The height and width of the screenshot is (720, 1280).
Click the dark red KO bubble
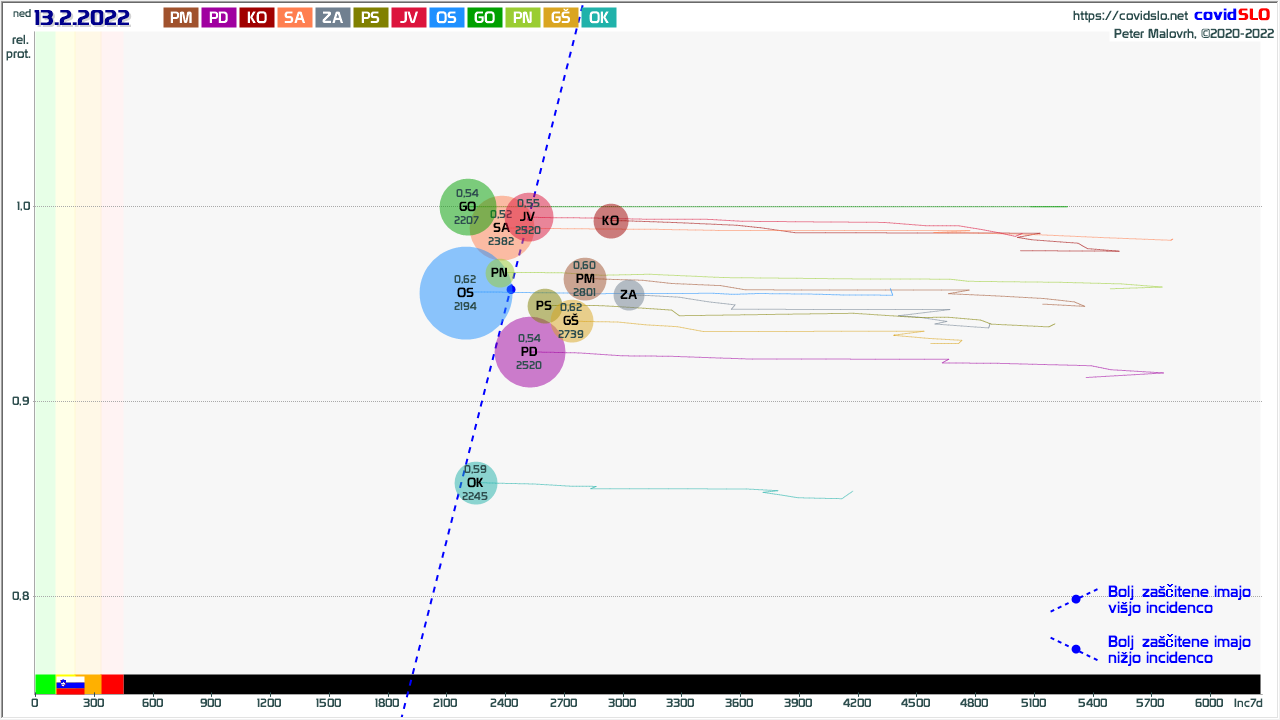pos(610,221)
